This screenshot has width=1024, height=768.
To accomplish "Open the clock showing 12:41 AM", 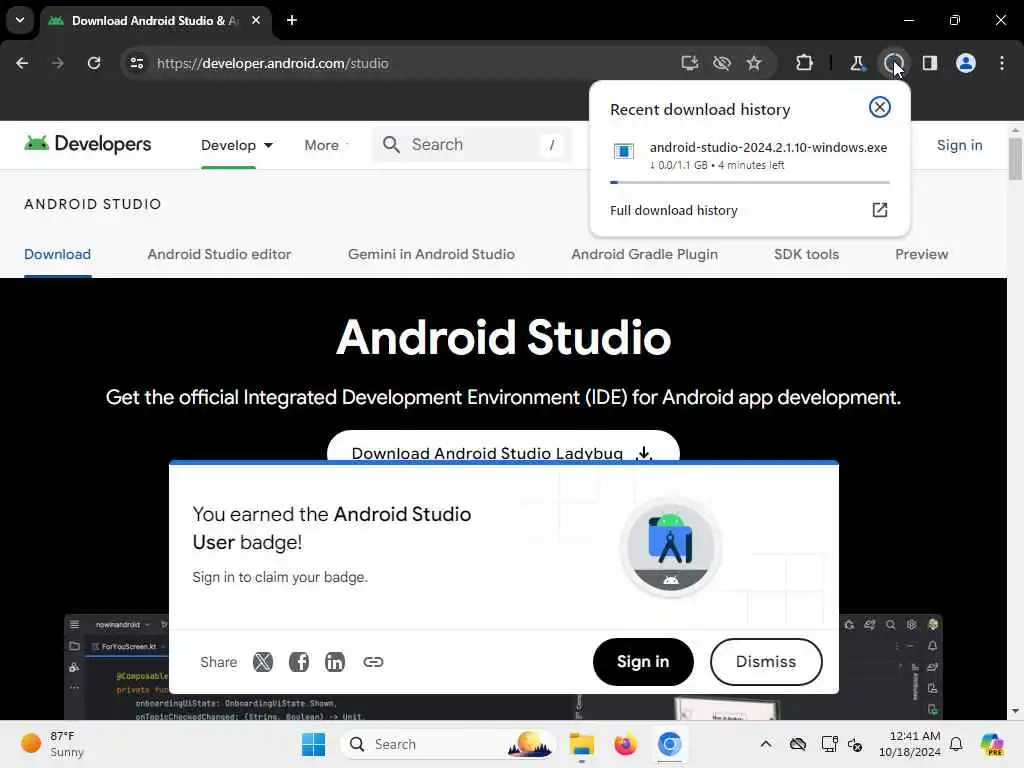I will pos(910,744).
